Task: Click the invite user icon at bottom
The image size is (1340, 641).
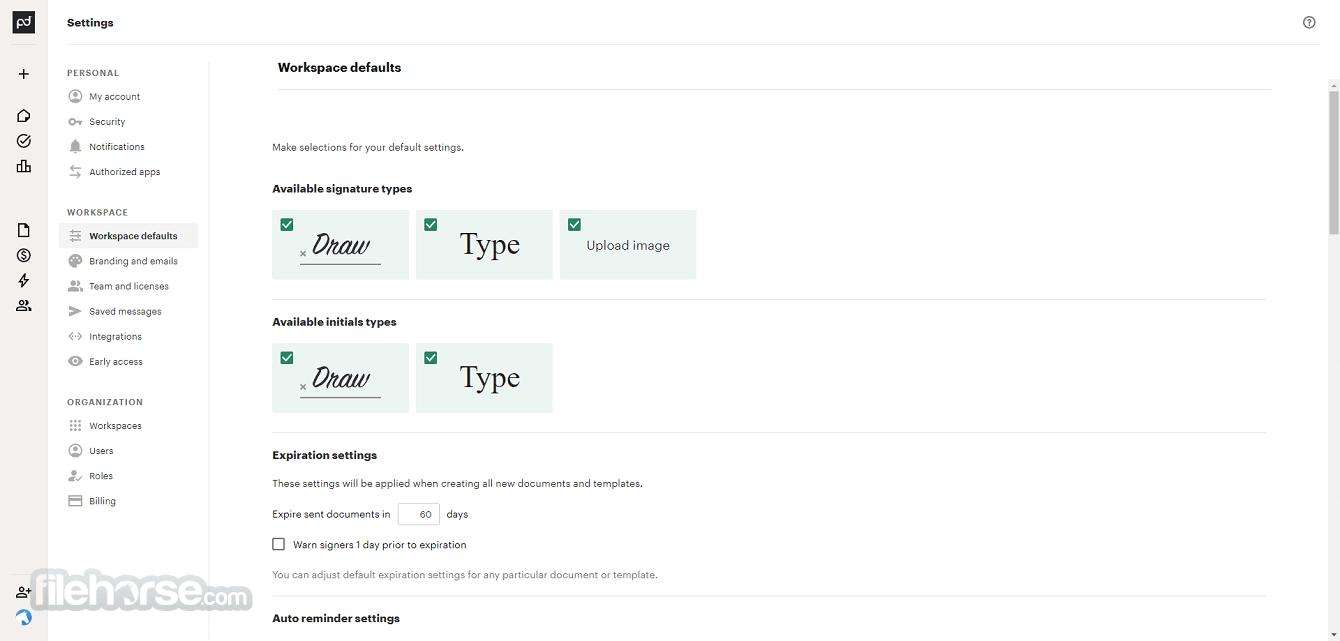Action: point(24,592)
